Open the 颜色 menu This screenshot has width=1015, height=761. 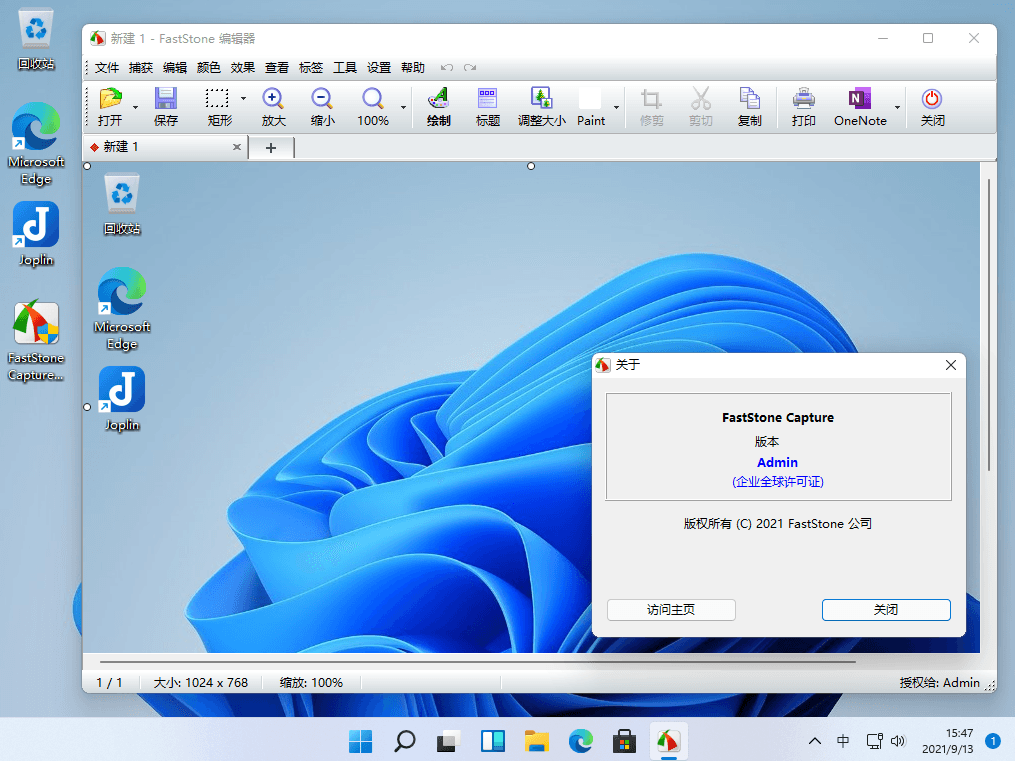208,67
